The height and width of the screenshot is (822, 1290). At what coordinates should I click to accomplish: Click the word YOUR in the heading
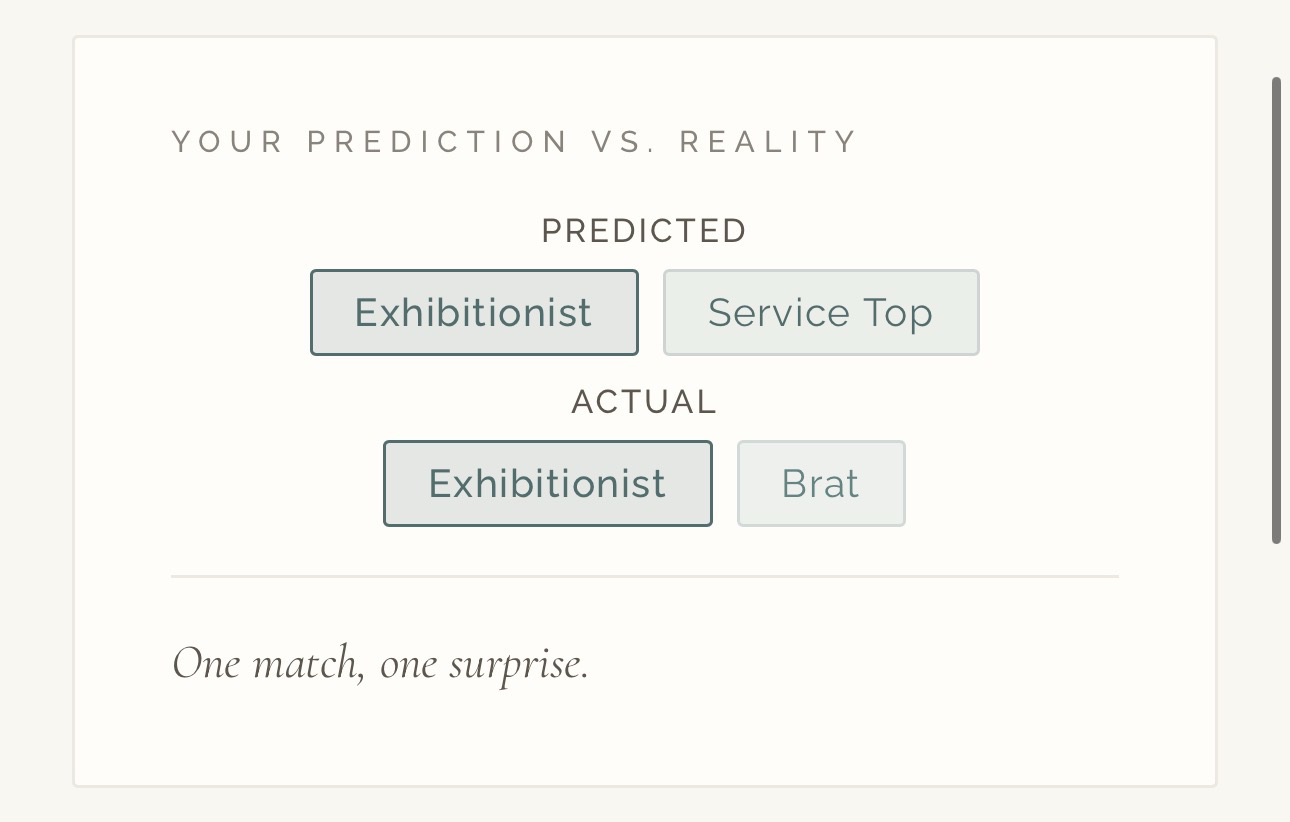pyautogui.click(x=228, y=142)
